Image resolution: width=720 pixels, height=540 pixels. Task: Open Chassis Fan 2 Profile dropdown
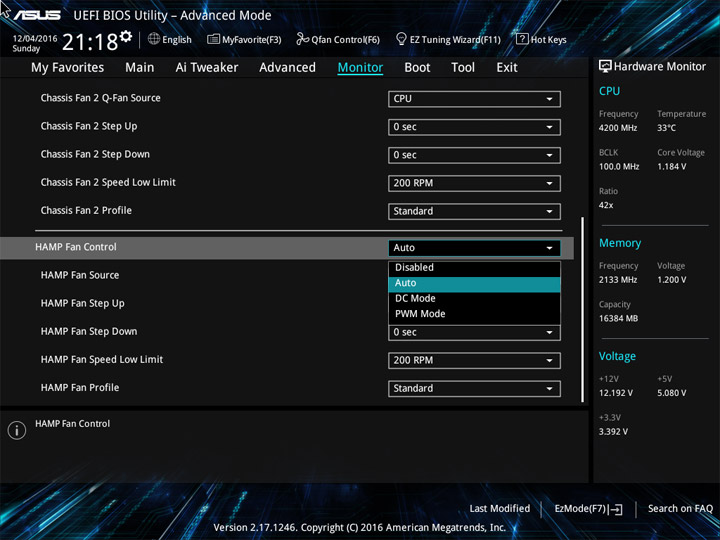(474, 211)
